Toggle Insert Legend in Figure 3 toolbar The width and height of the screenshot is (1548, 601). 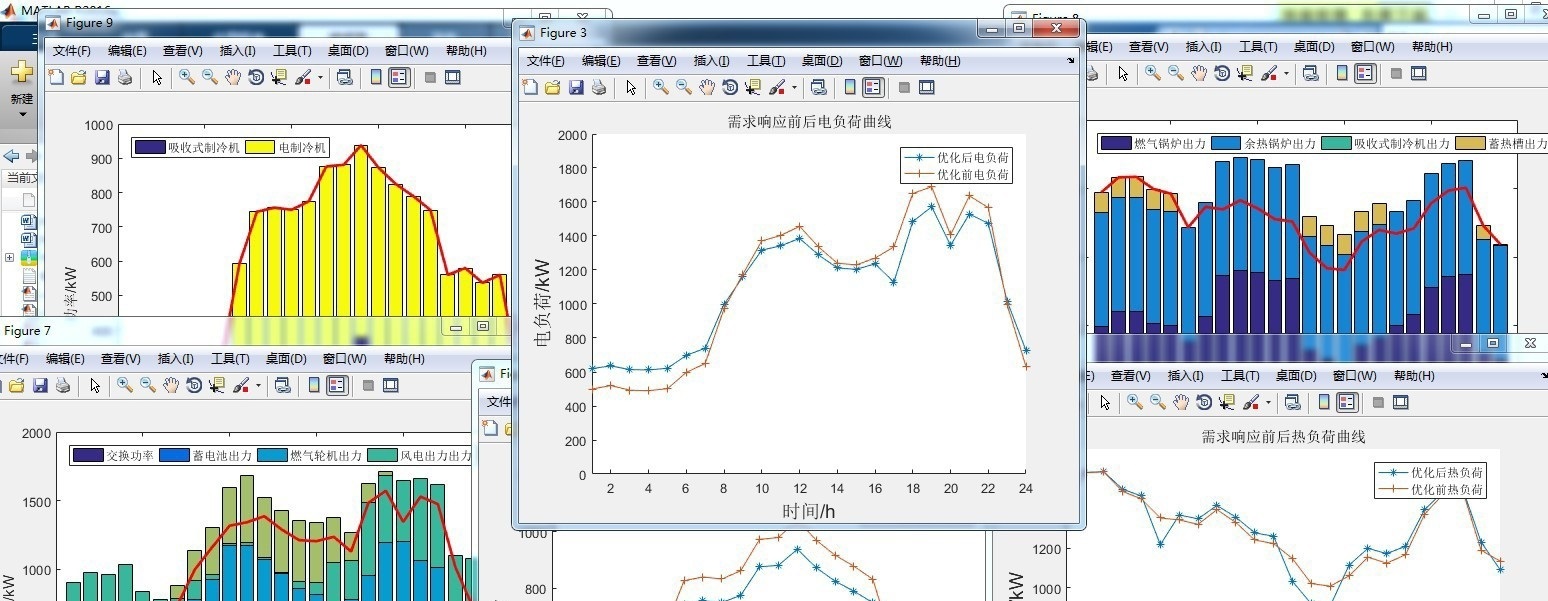(x=873, y=88)
